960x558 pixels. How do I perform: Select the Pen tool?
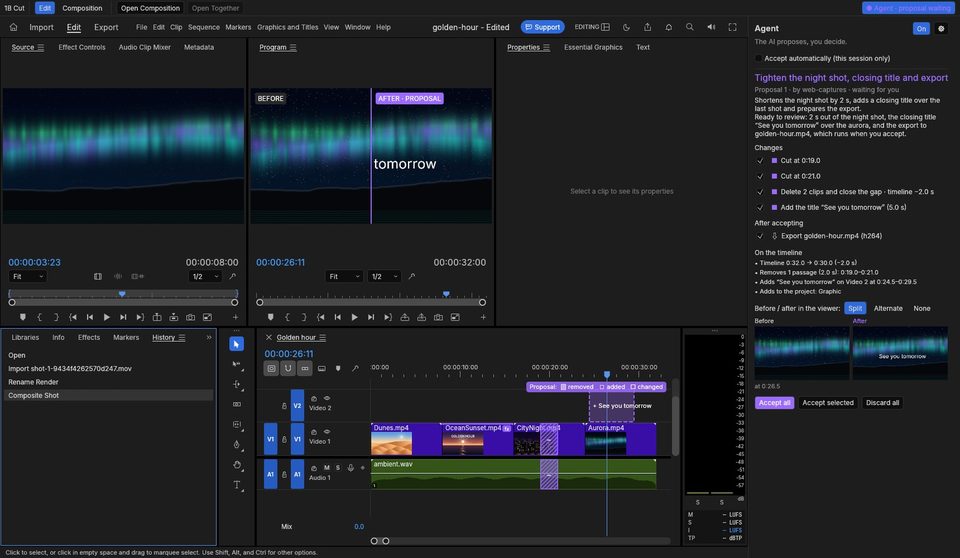point(237,445)
